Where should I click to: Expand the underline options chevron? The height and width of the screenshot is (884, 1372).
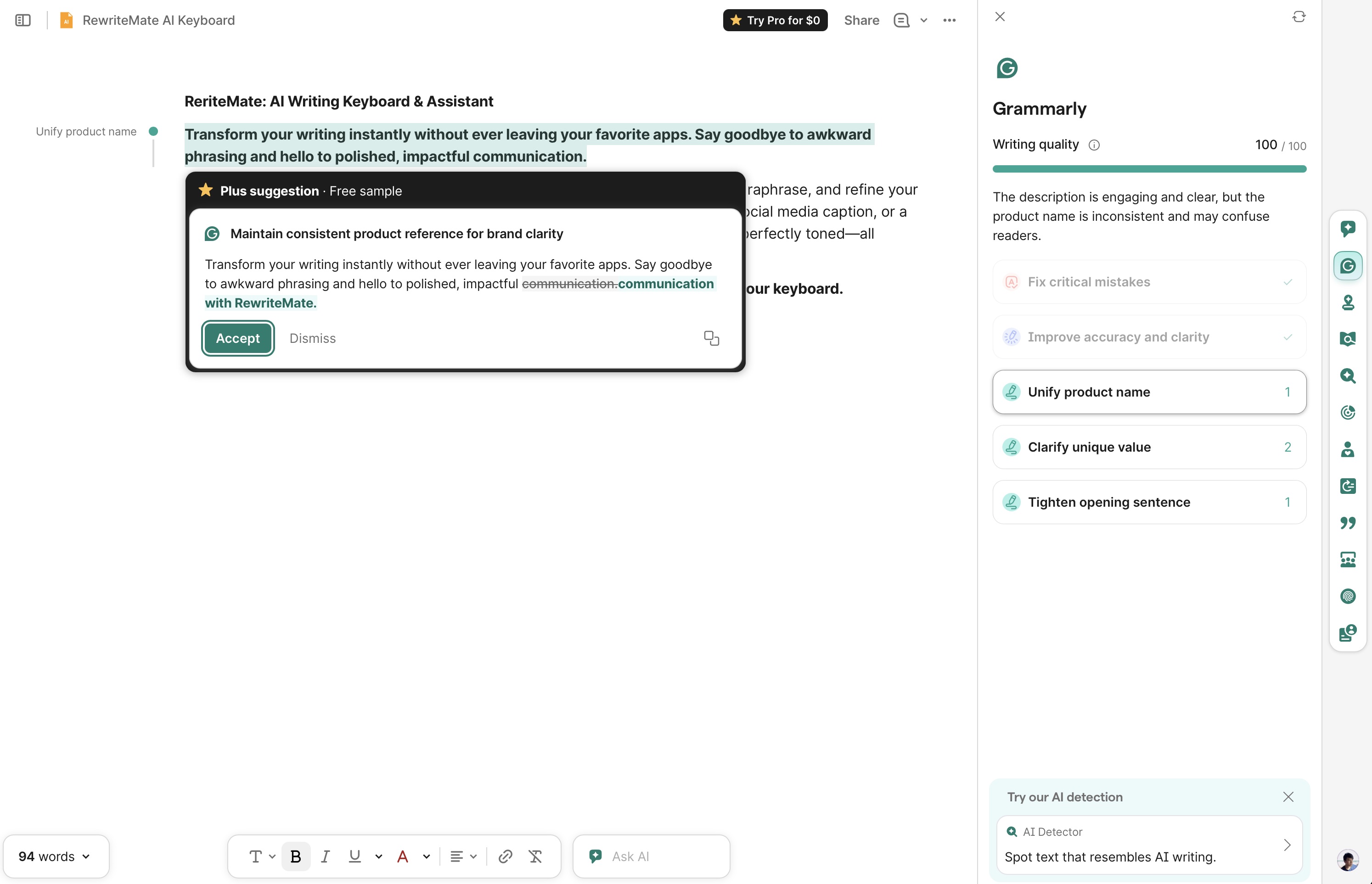coord(378,856)
